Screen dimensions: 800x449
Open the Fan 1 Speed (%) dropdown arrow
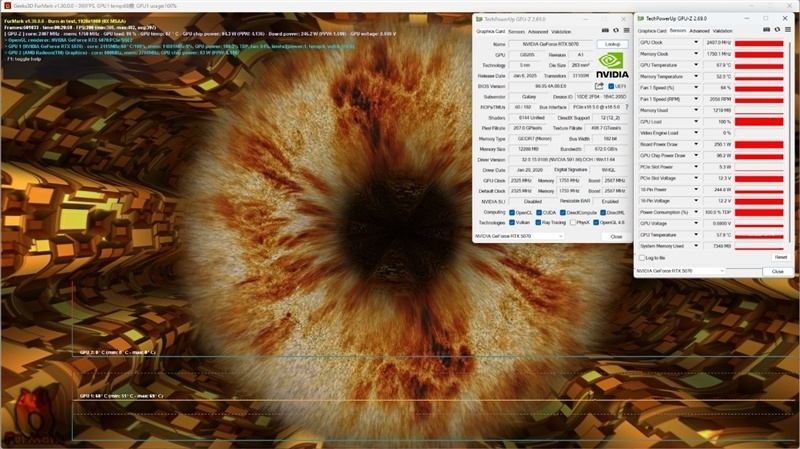[x=695, y=87]
